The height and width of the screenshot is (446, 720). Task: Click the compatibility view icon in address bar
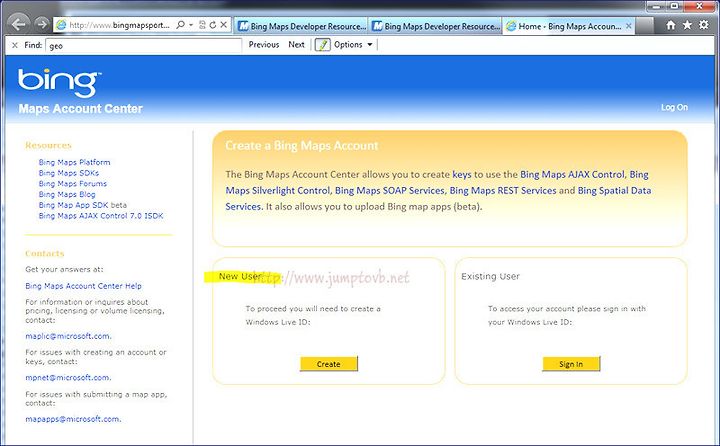tap(202, 25)
